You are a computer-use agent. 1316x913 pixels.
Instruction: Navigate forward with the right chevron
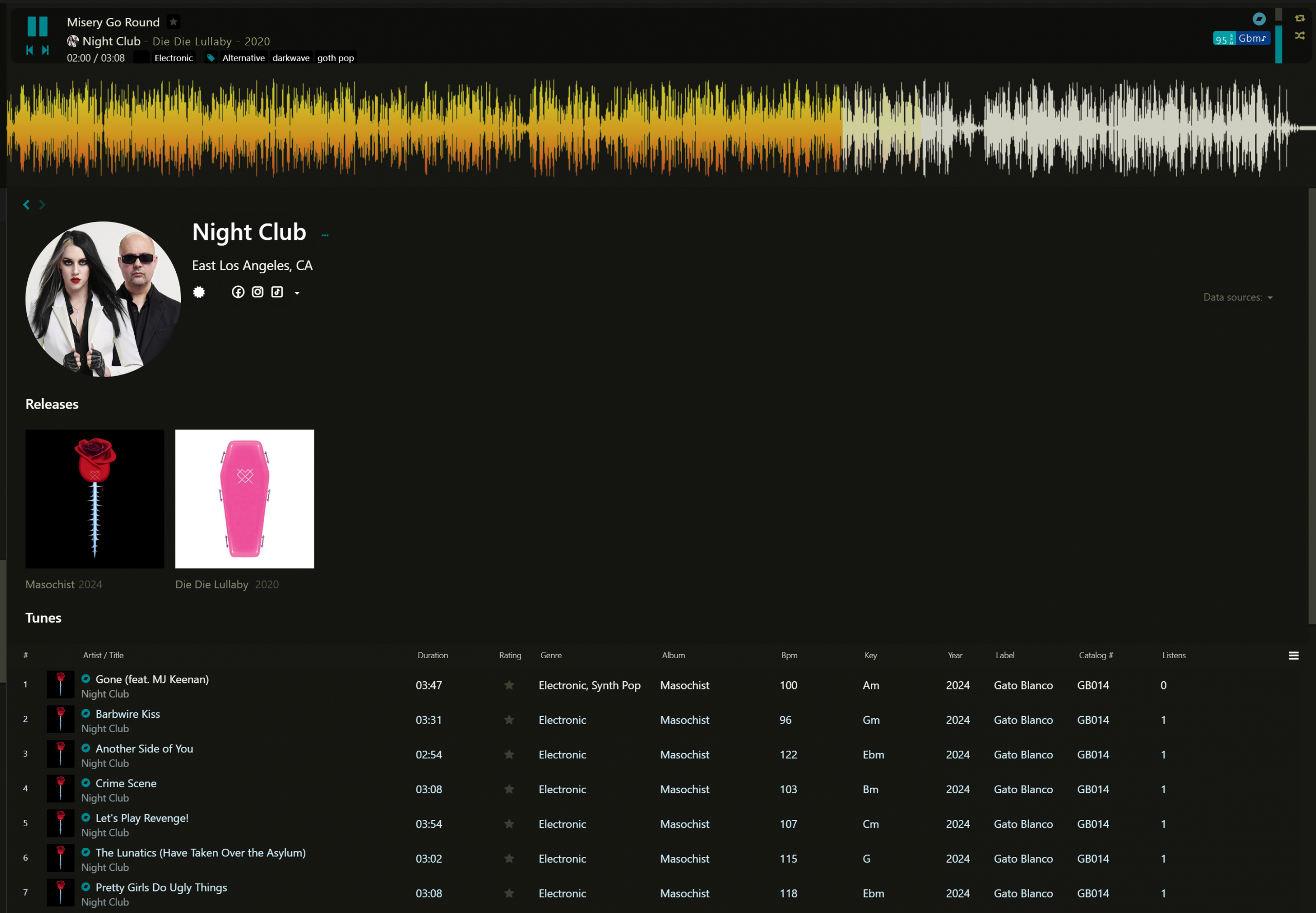(x=42, y=204)
